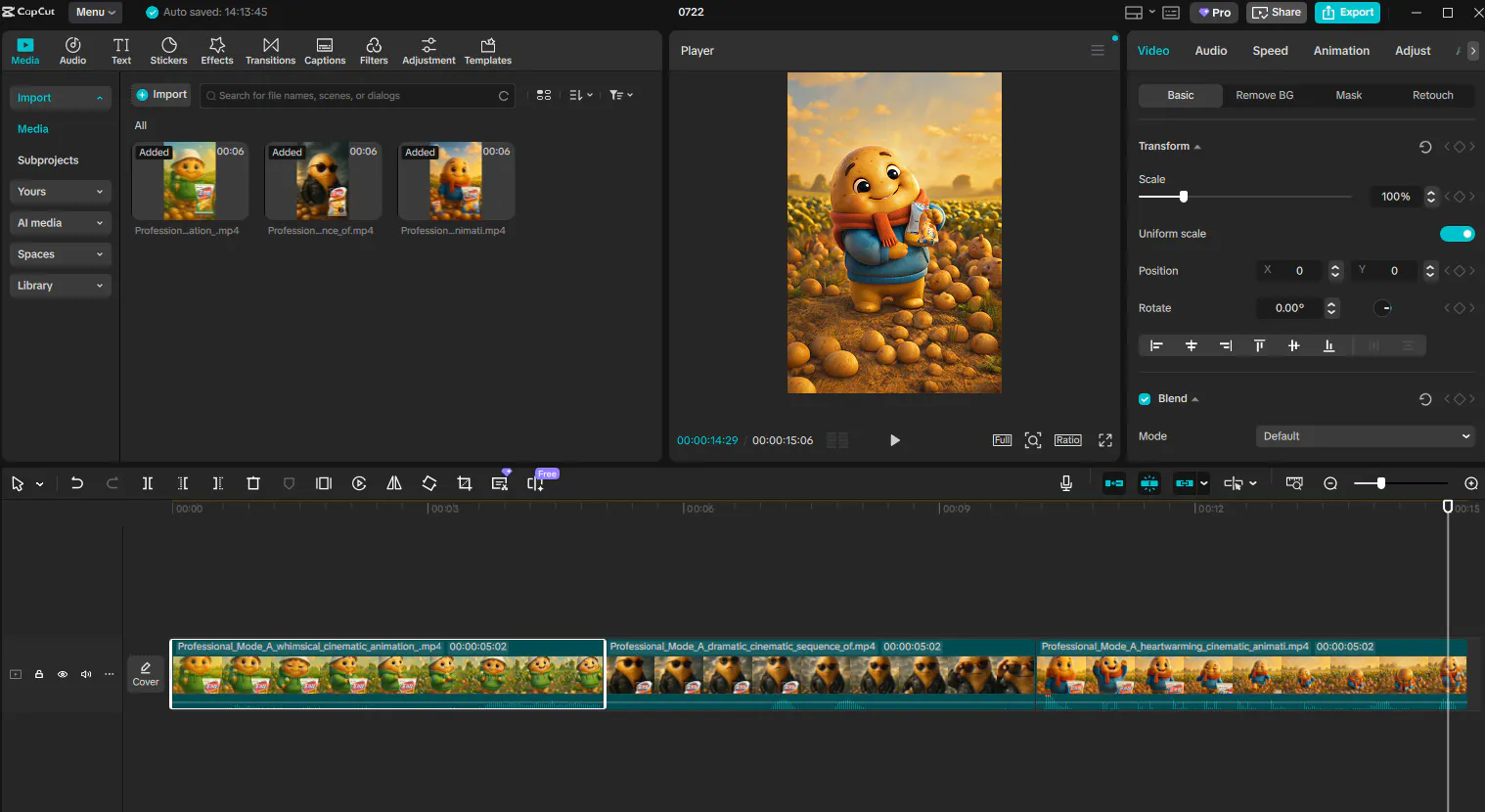
Task: Delete the selected clip with trash icon
Action: click(253, 483)
